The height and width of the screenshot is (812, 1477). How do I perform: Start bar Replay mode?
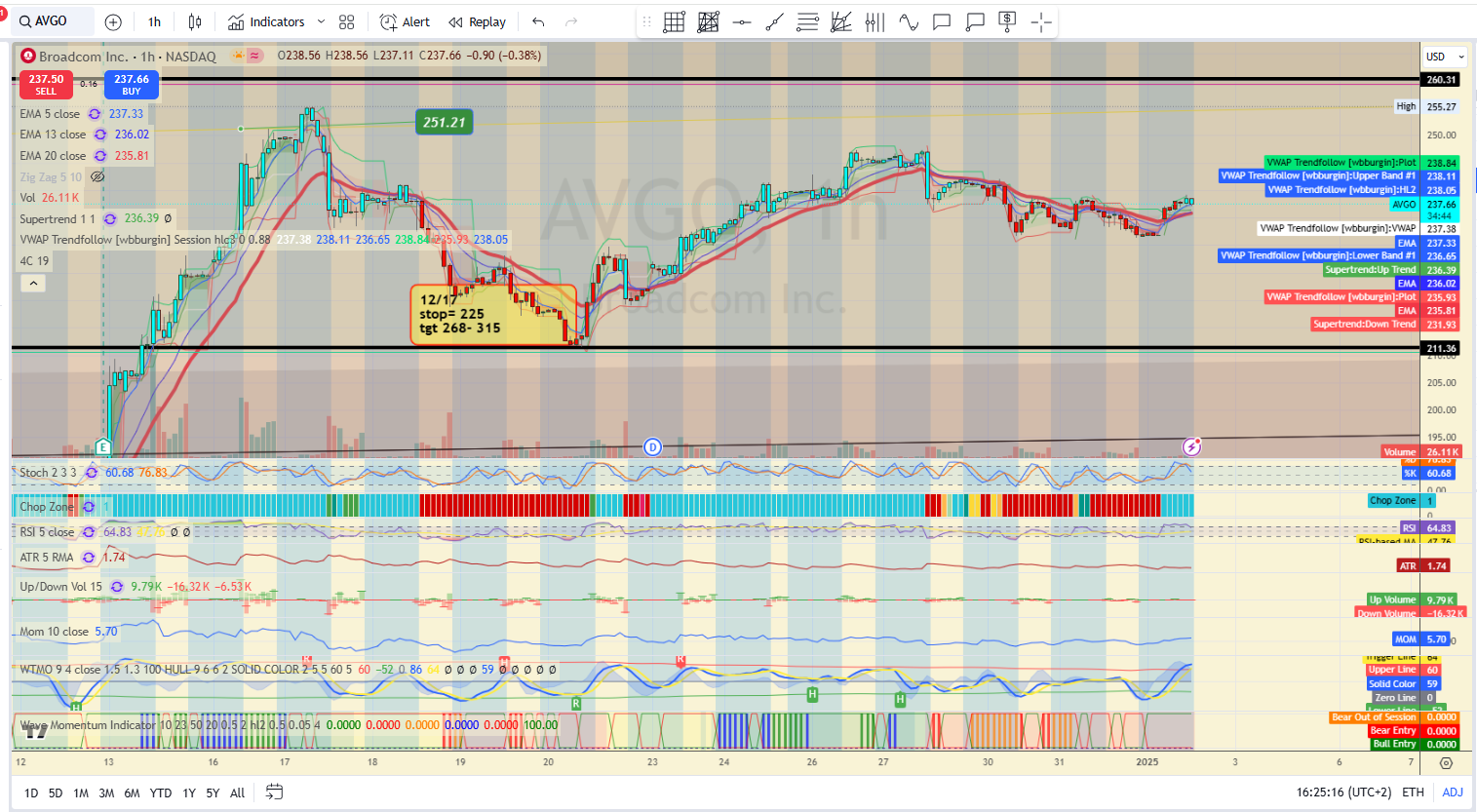tap(477, 21)
